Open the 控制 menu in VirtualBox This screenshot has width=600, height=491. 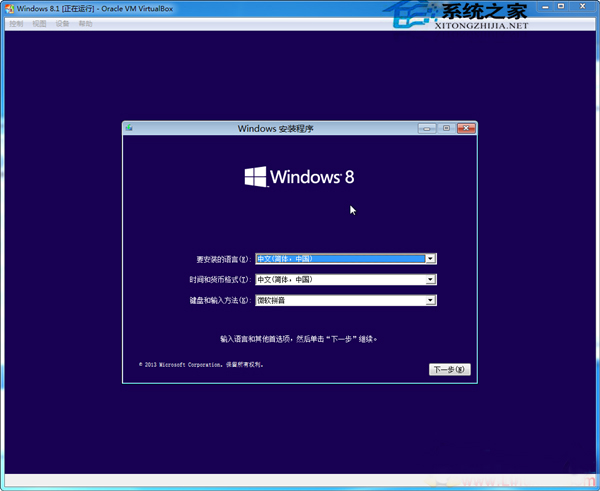point(16,24)
